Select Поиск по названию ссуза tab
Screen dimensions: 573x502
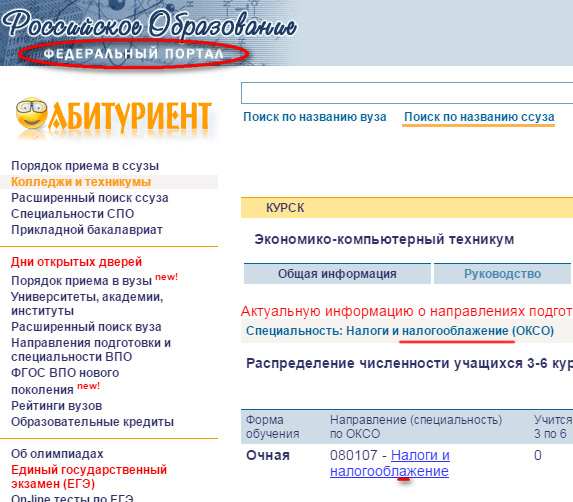coord(479,117)
